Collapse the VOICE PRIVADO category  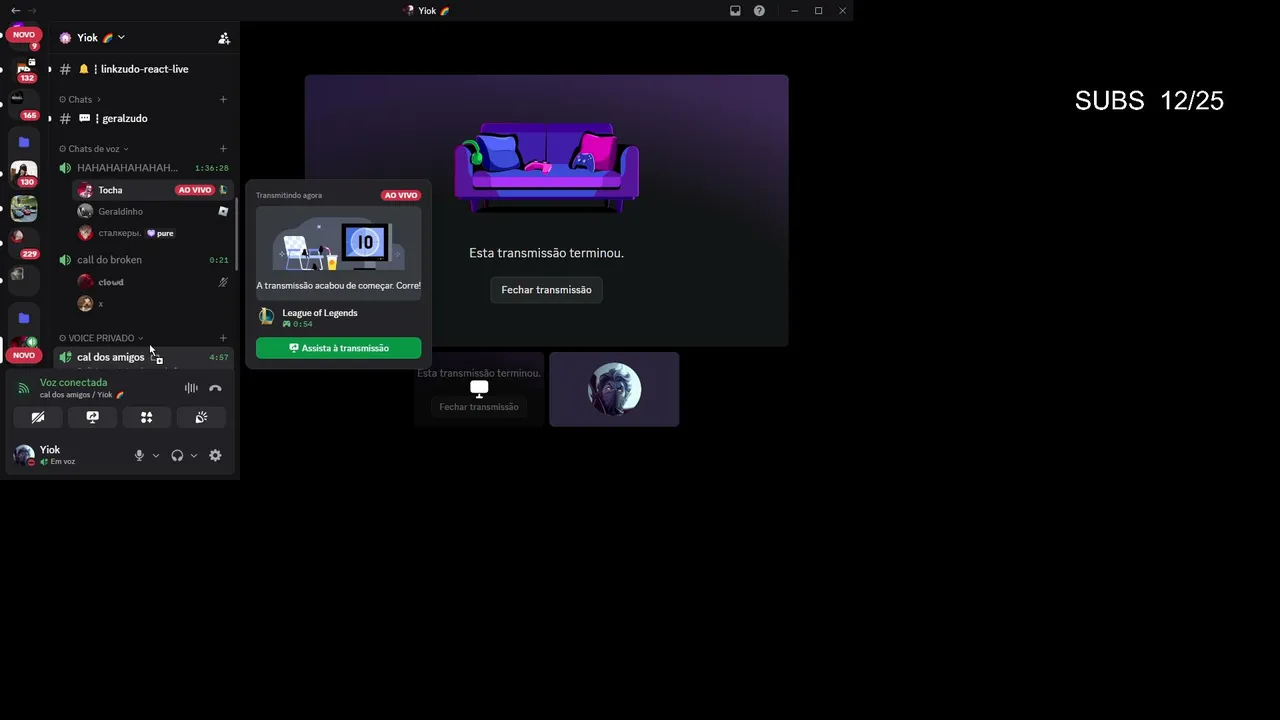point(101,338)
